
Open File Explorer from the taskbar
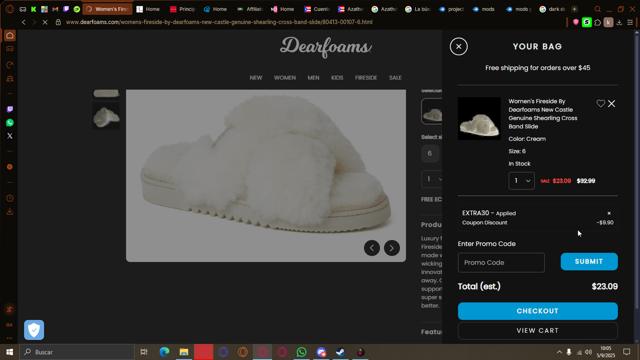[184, 352]
